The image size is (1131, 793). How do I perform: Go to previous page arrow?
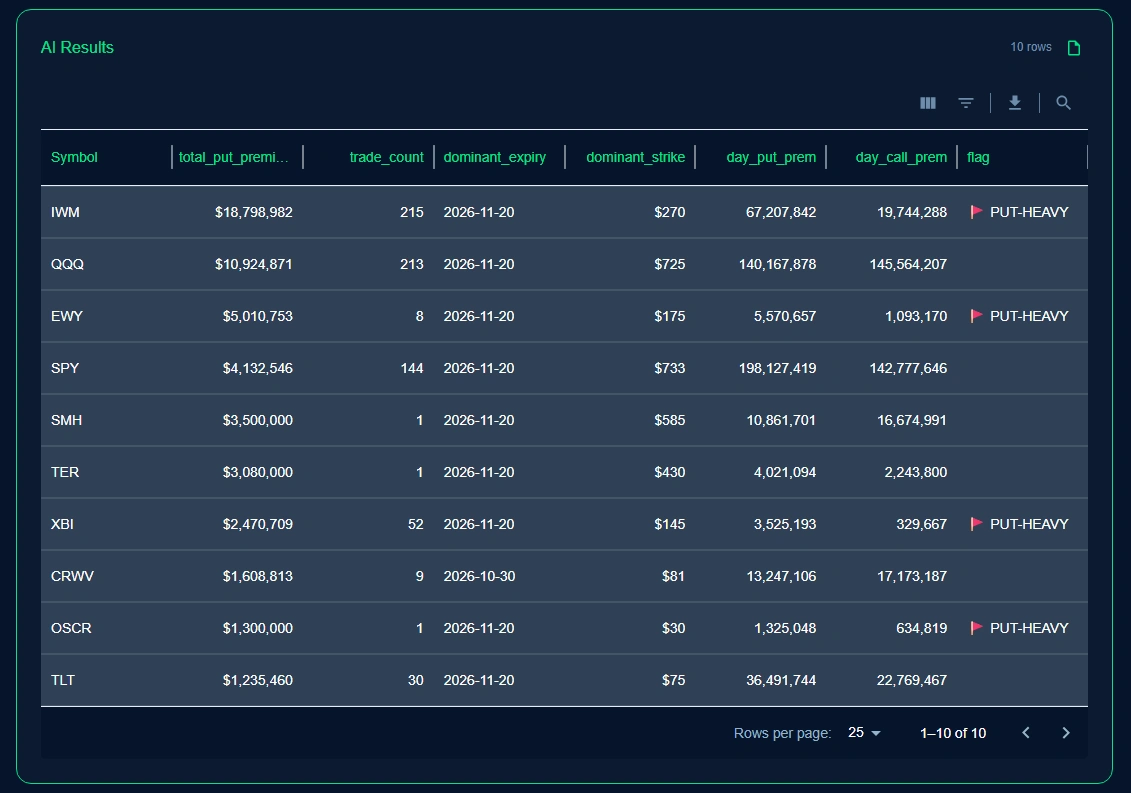pos(1026,733)
